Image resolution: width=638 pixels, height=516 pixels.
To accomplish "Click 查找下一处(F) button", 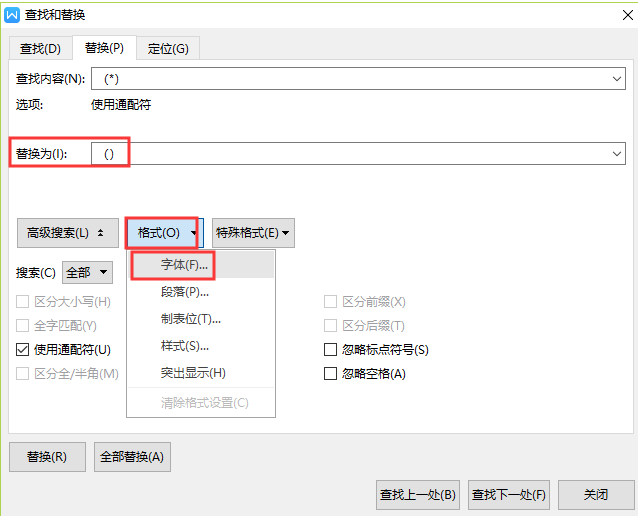I will click(509, 495).
